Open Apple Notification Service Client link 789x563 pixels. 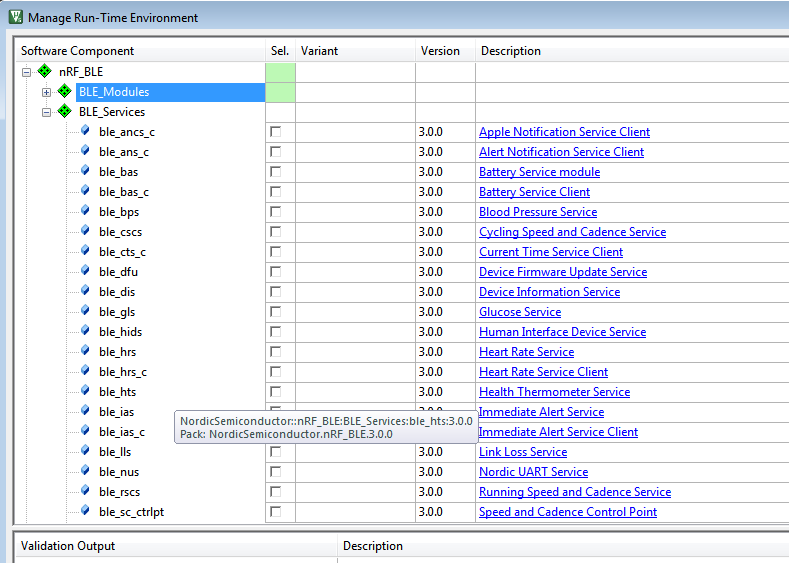(x=564, y=132)
